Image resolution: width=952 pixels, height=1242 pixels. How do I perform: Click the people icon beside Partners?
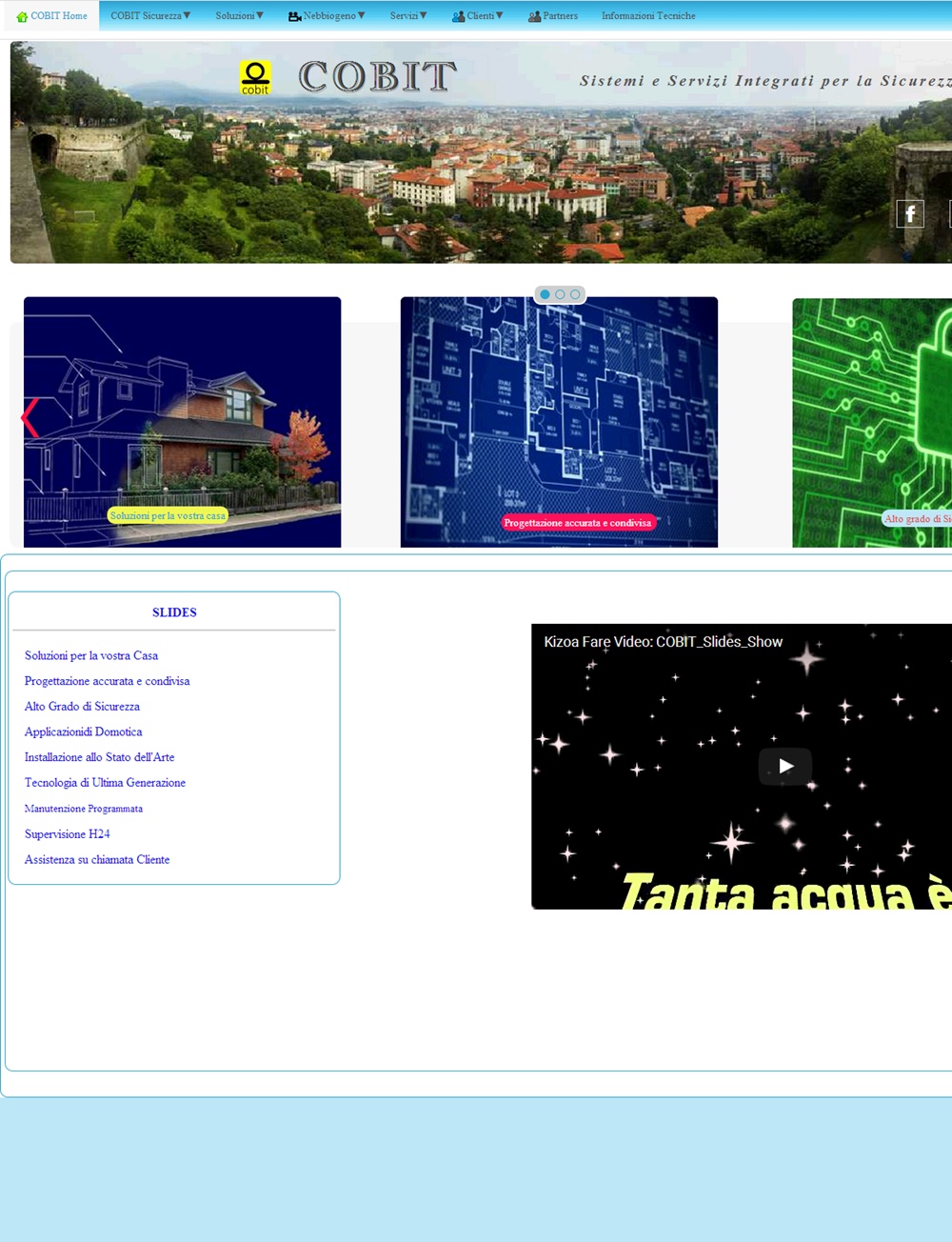(x=534, y=16)
